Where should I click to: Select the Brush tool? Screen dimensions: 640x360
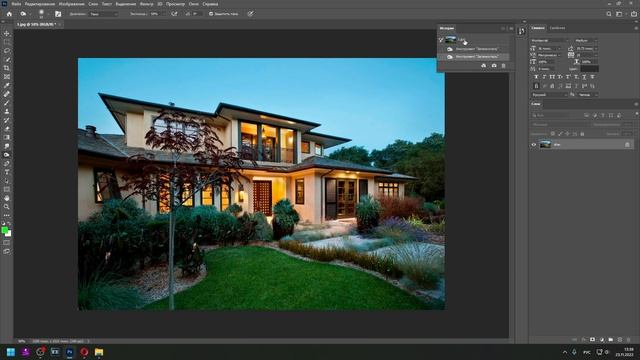click(x=7, y=102)
